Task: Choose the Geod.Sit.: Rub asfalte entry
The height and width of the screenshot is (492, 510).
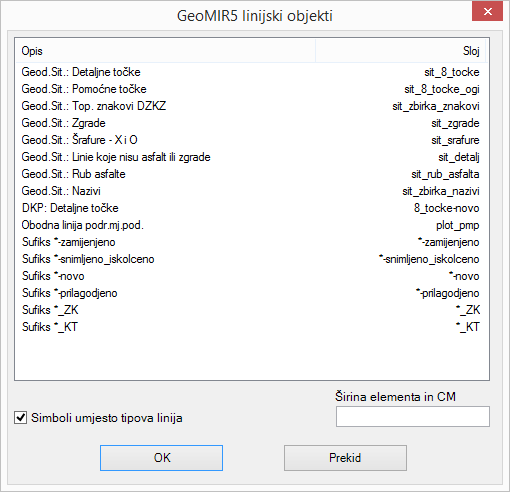Action: click(251, 174)
